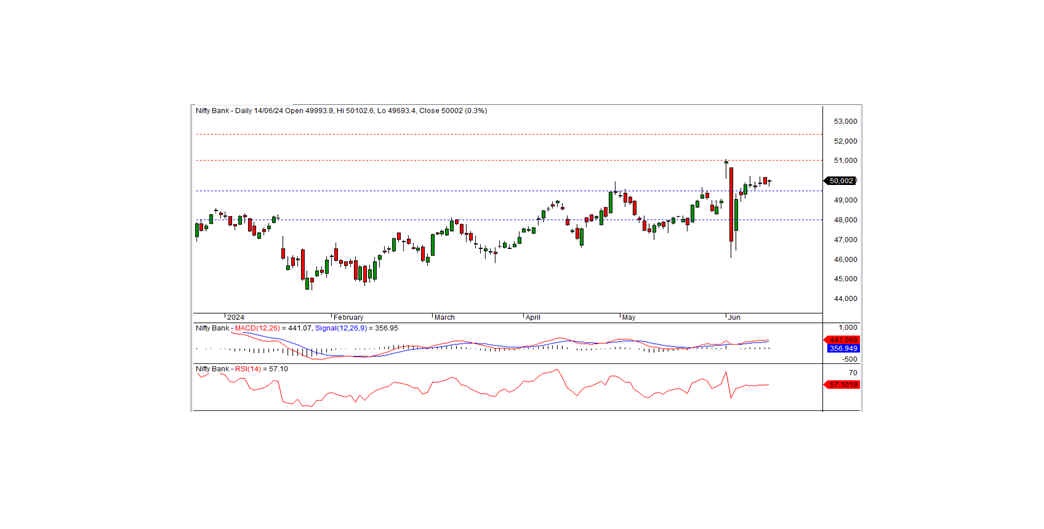Click the 'February' date axis label
Viewport: 1044px width, 529px height.
pyautogui.click(x=348, y=317)
